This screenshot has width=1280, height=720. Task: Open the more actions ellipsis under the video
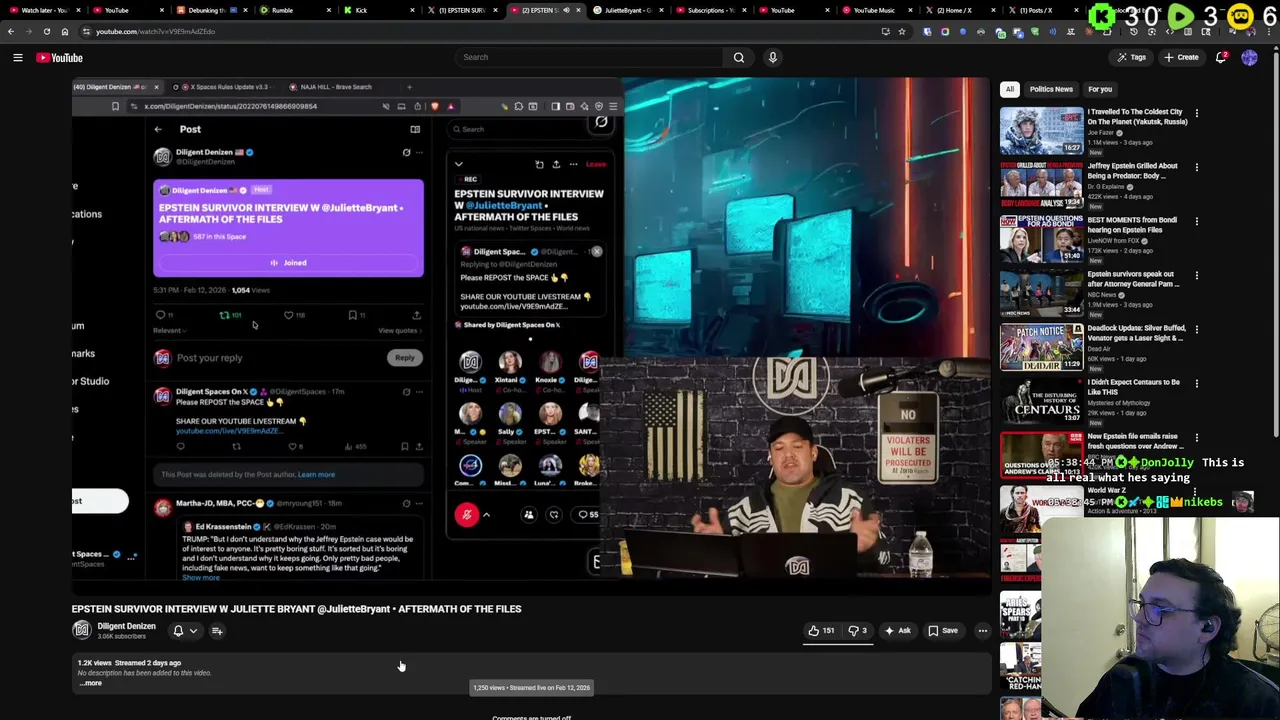982,631
